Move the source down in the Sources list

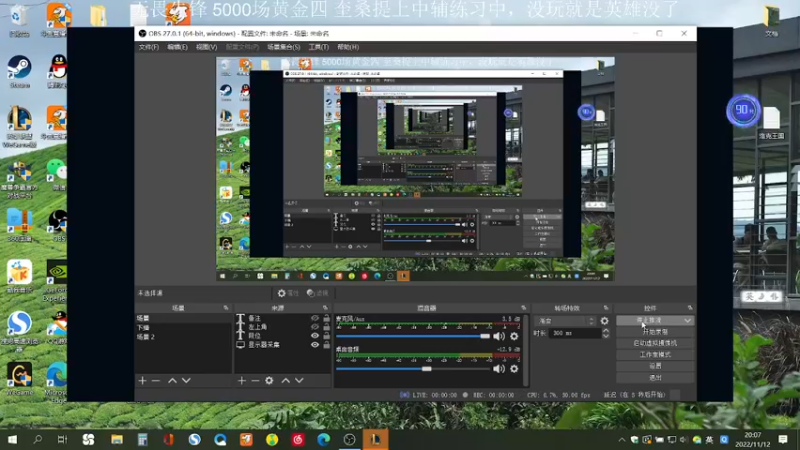tap(299, 381)
